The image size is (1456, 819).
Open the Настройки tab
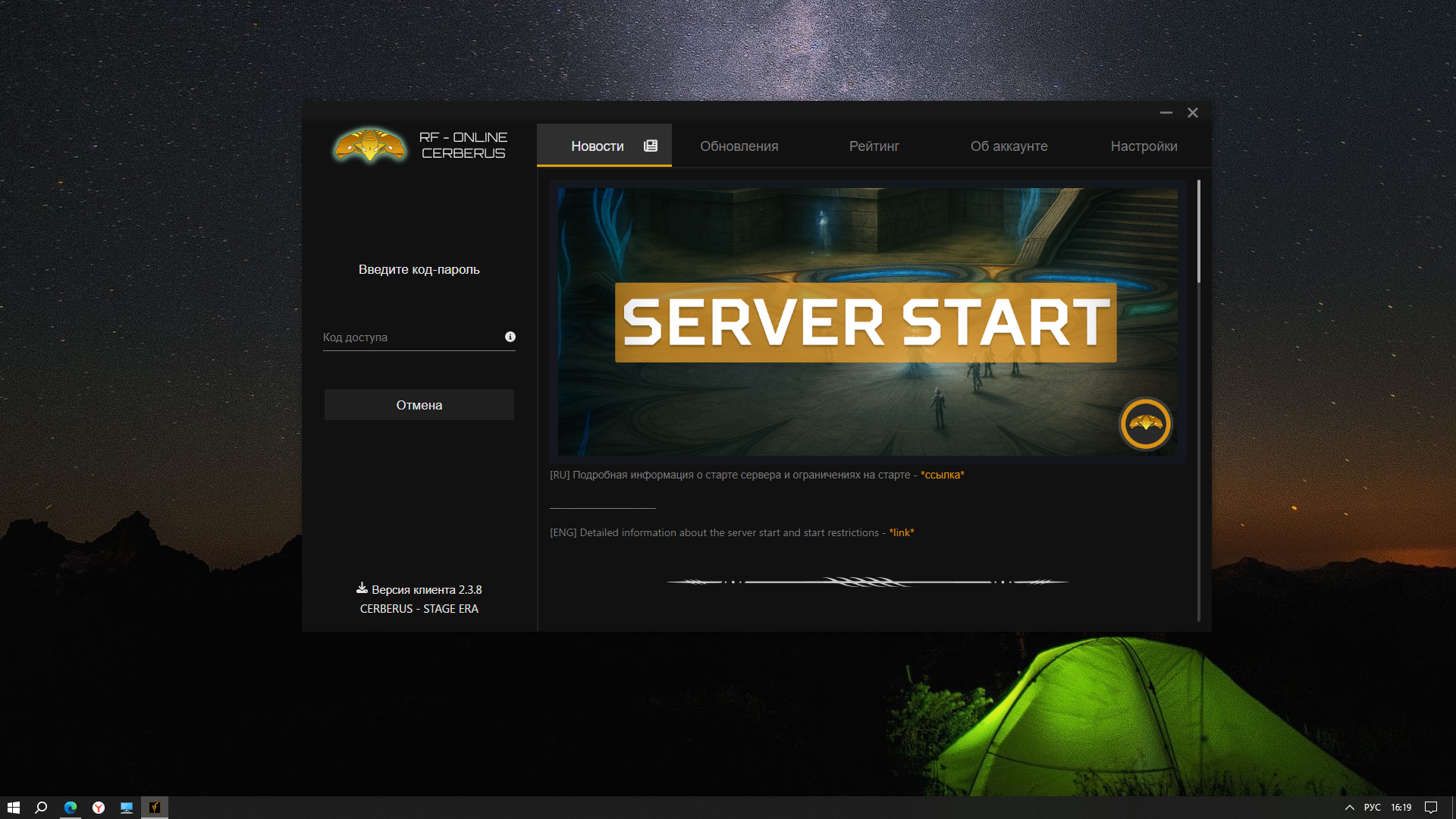[x=1144, y=146]
